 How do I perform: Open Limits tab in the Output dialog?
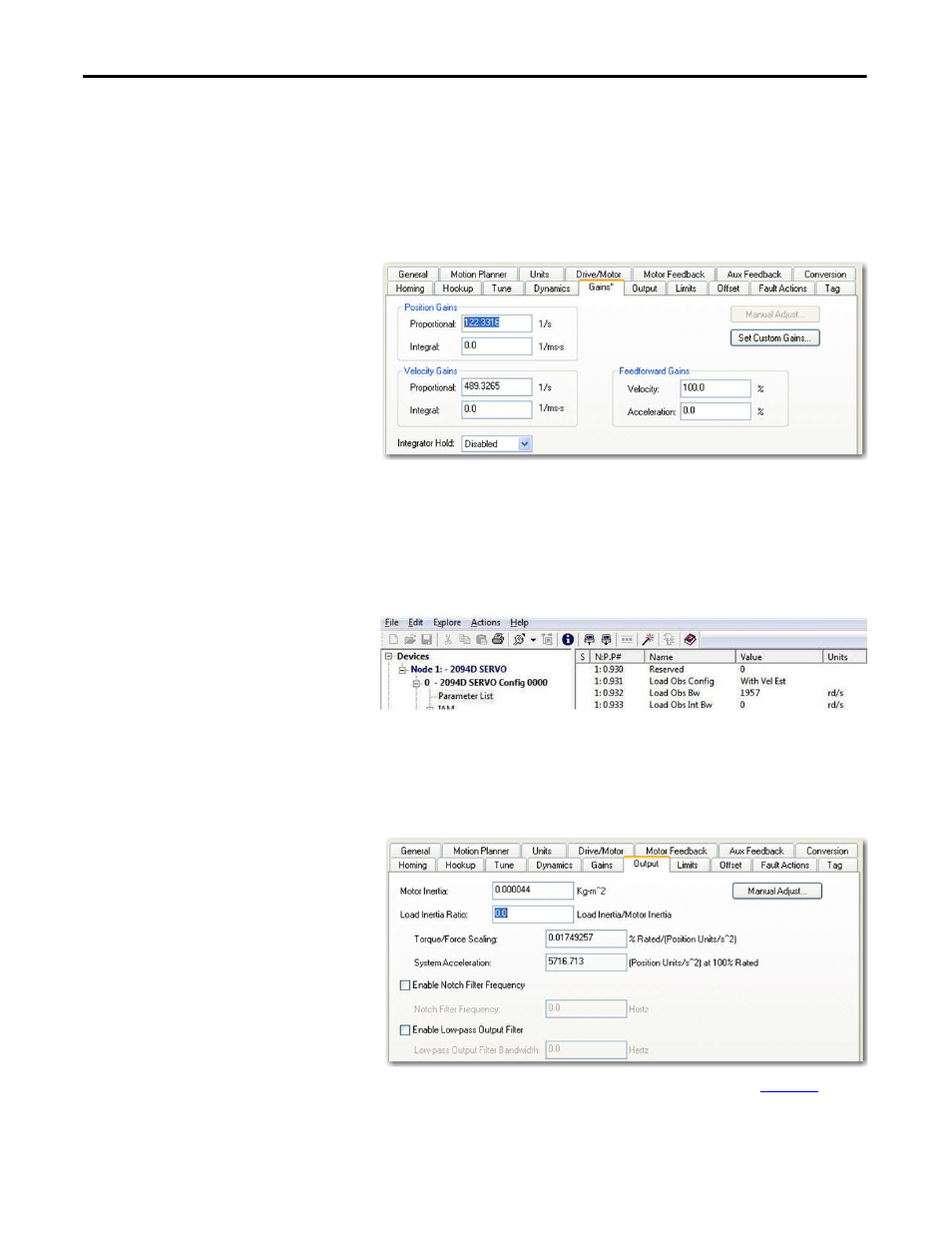coord(688,866)
